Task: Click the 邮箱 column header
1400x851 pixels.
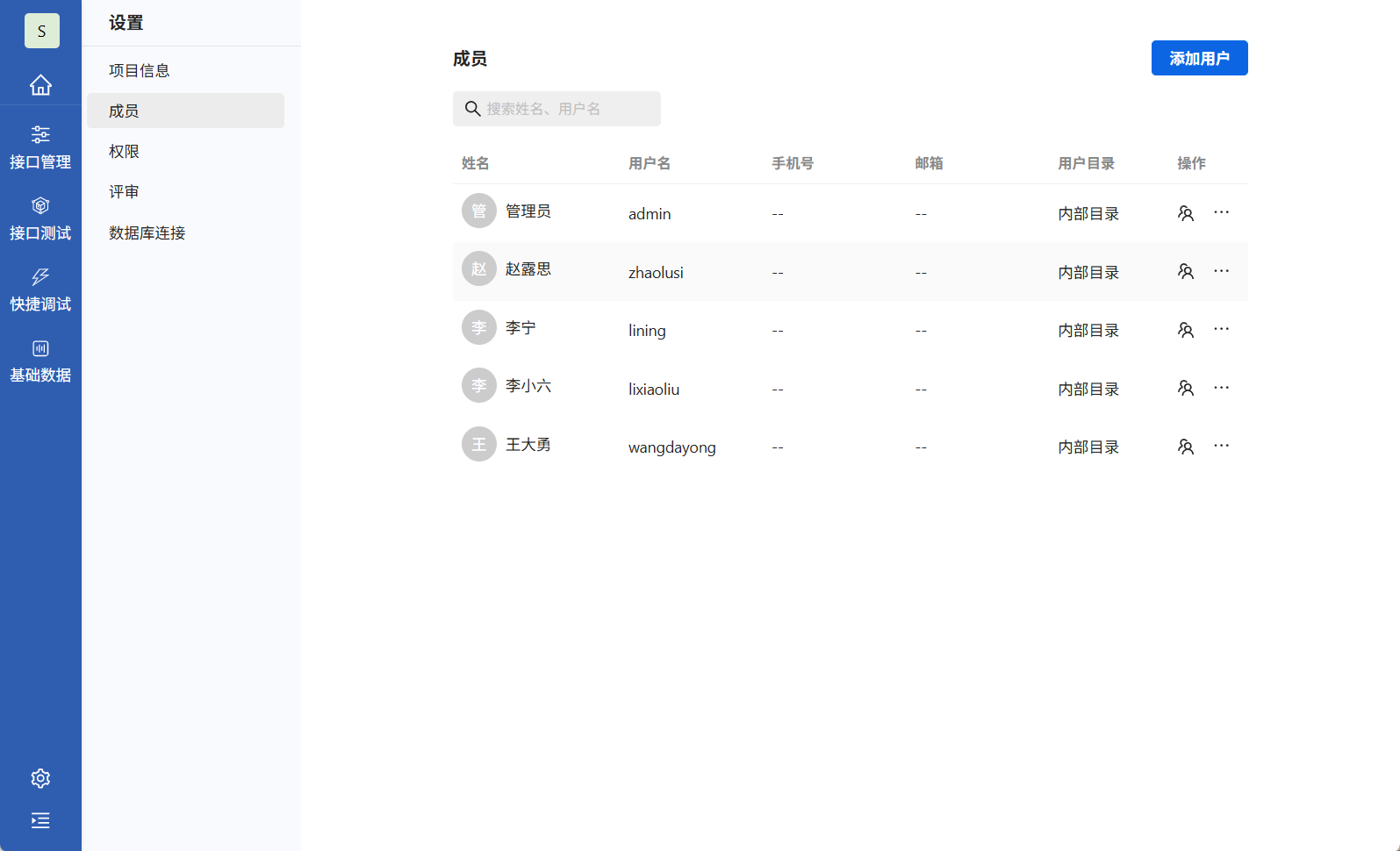Action: coord(929,163)
